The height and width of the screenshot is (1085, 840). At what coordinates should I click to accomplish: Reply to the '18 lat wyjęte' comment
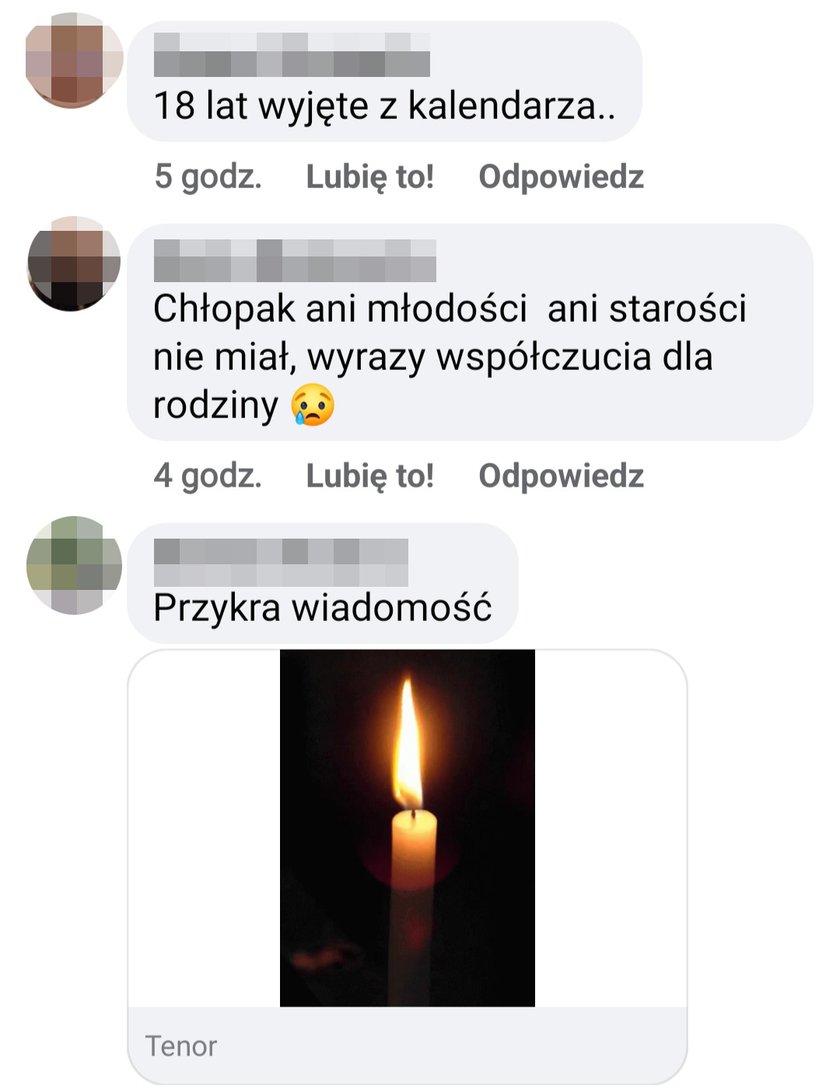click(561, 176)
